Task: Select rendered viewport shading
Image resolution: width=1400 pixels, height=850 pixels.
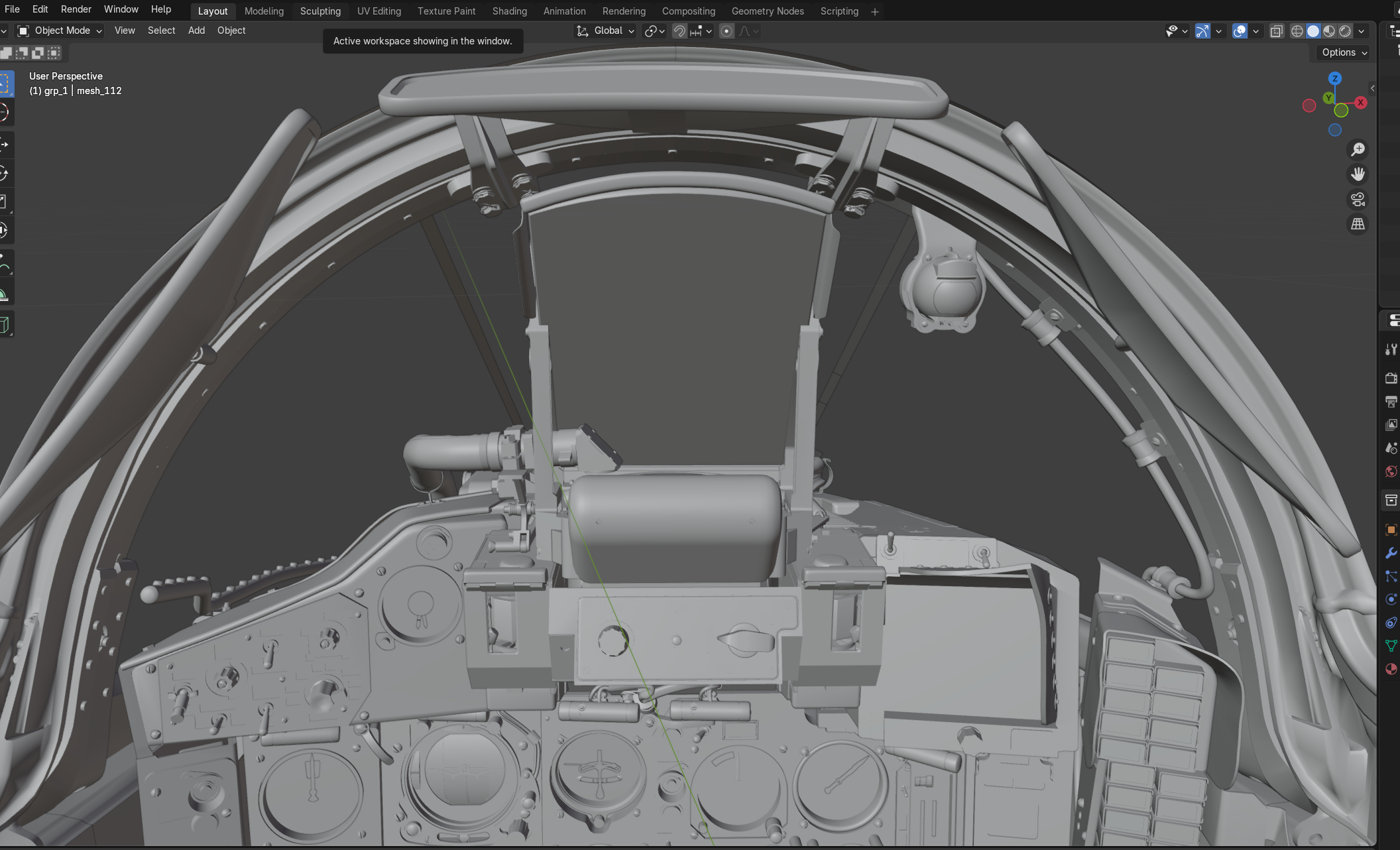Action: (x=1345, y=31)
